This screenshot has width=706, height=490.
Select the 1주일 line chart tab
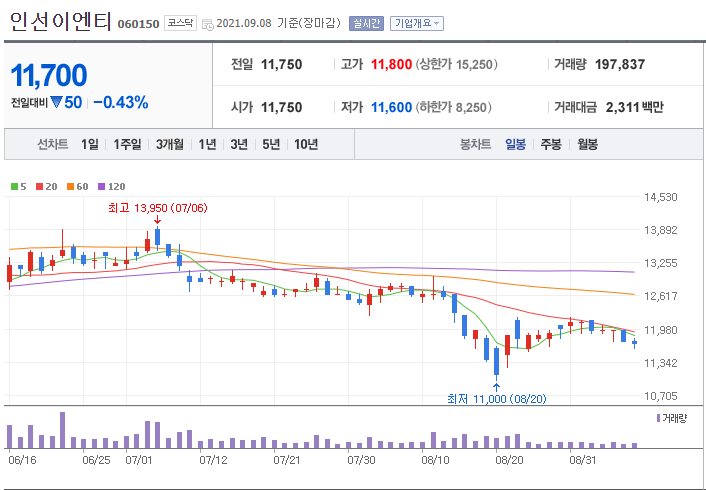pos(127,145)
